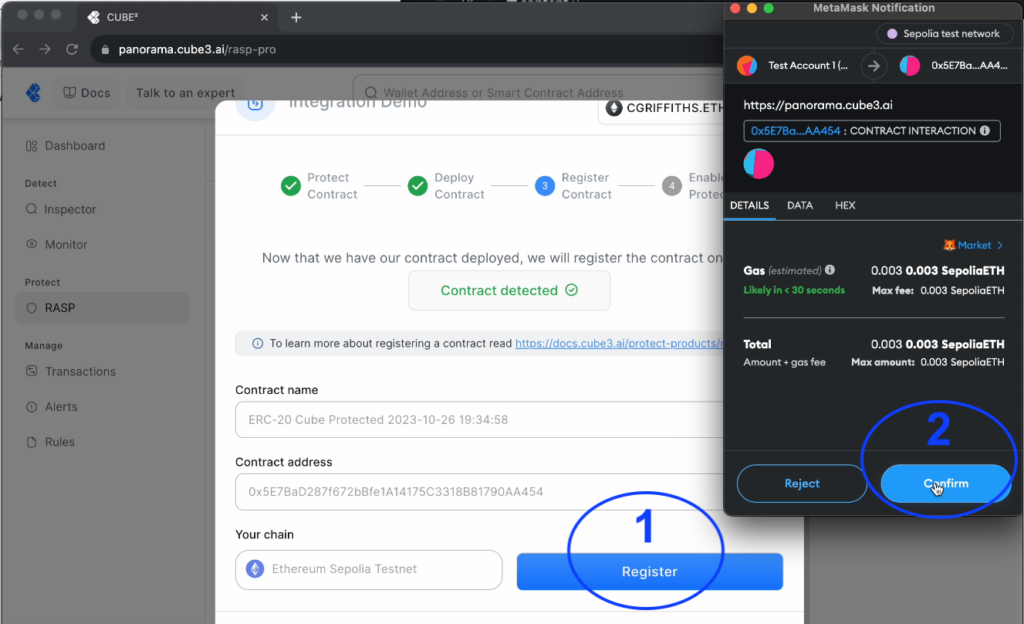Click the info icon beside learn more text
Screen dimensions: 1024x624
click(257, 343)
